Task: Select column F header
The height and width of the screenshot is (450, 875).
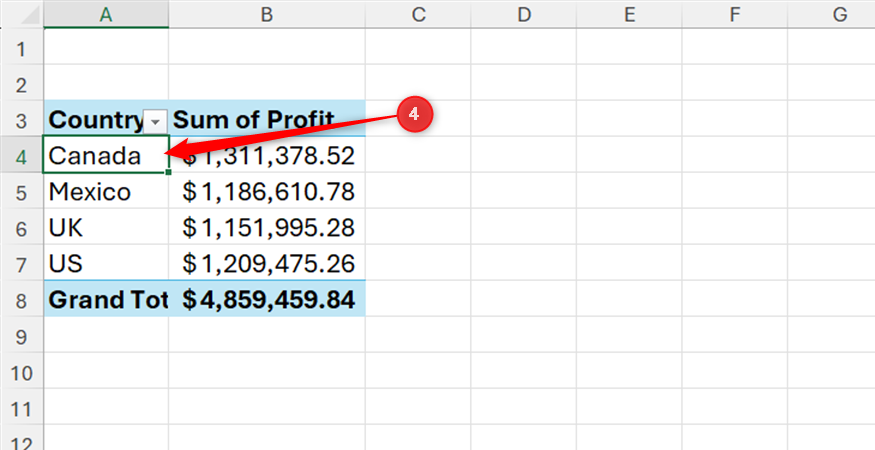Action: (x=734, y=14)
